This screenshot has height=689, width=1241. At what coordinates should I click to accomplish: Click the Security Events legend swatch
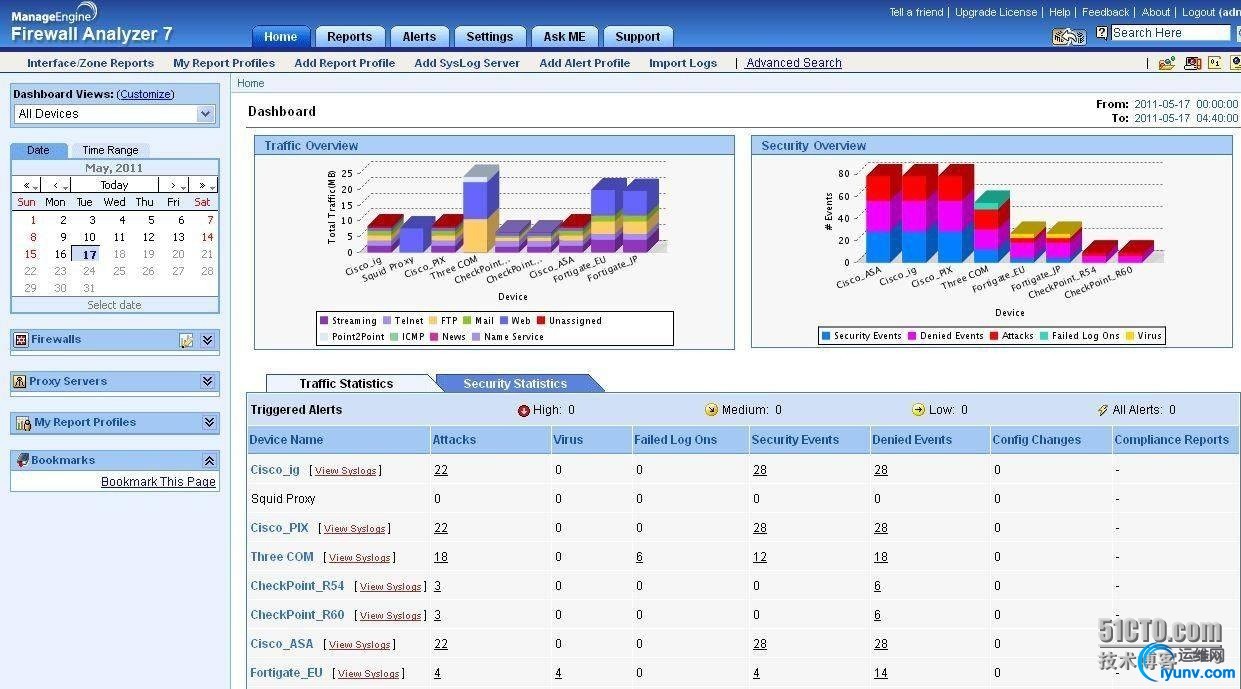click(x=825, y=337)
